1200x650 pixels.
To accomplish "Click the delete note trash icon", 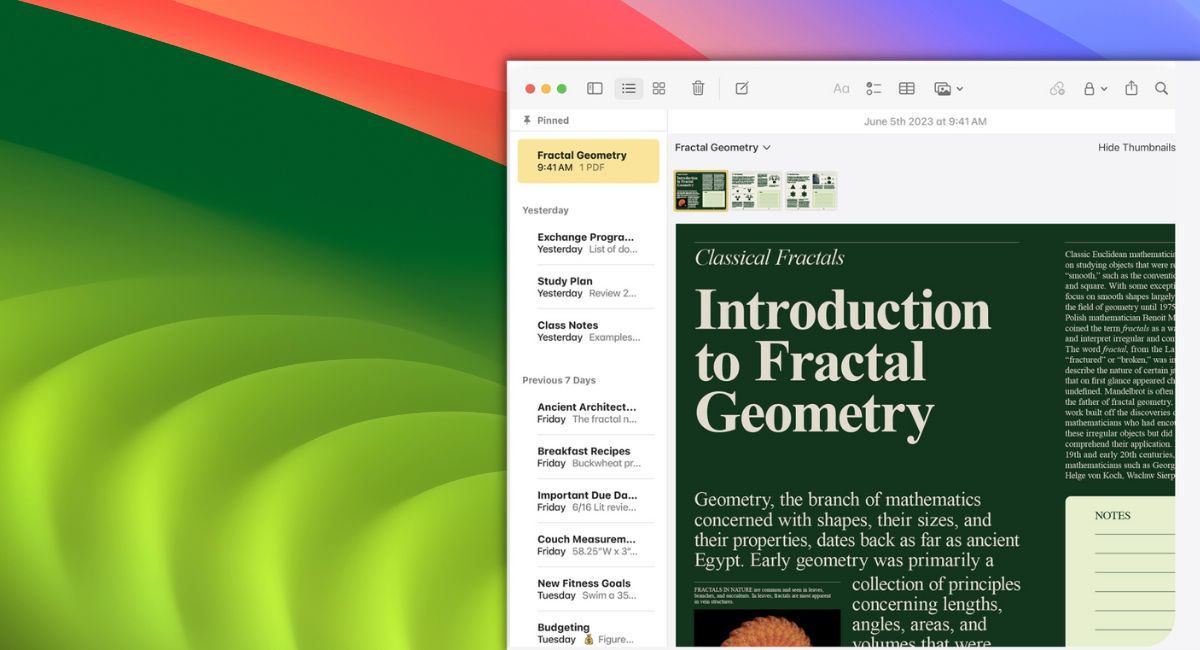I will point(697,88).
